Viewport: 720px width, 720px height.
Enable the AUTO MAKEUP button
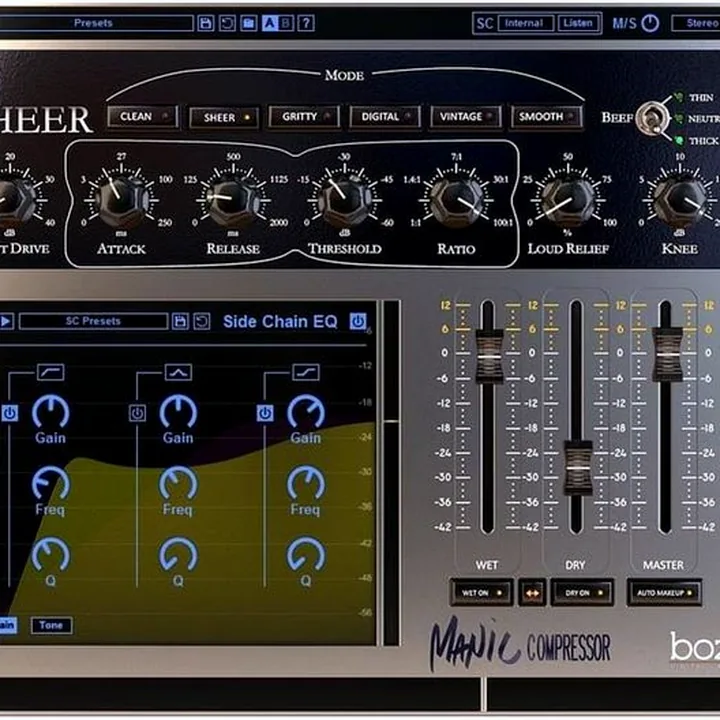[664, 593]
